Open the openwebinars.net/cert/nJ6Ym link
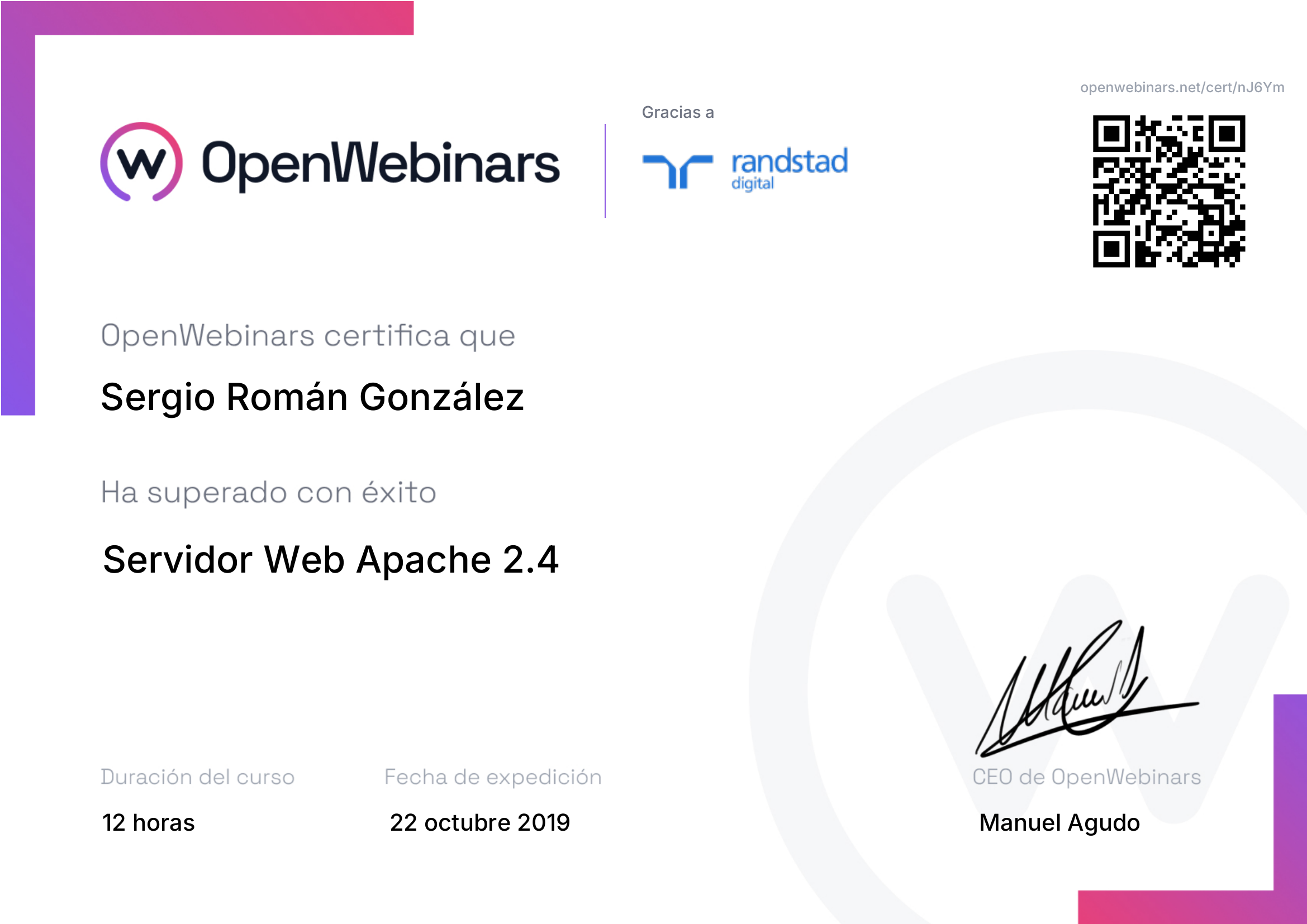This screenshot has width=1307, height=924. click(1182, 88)
